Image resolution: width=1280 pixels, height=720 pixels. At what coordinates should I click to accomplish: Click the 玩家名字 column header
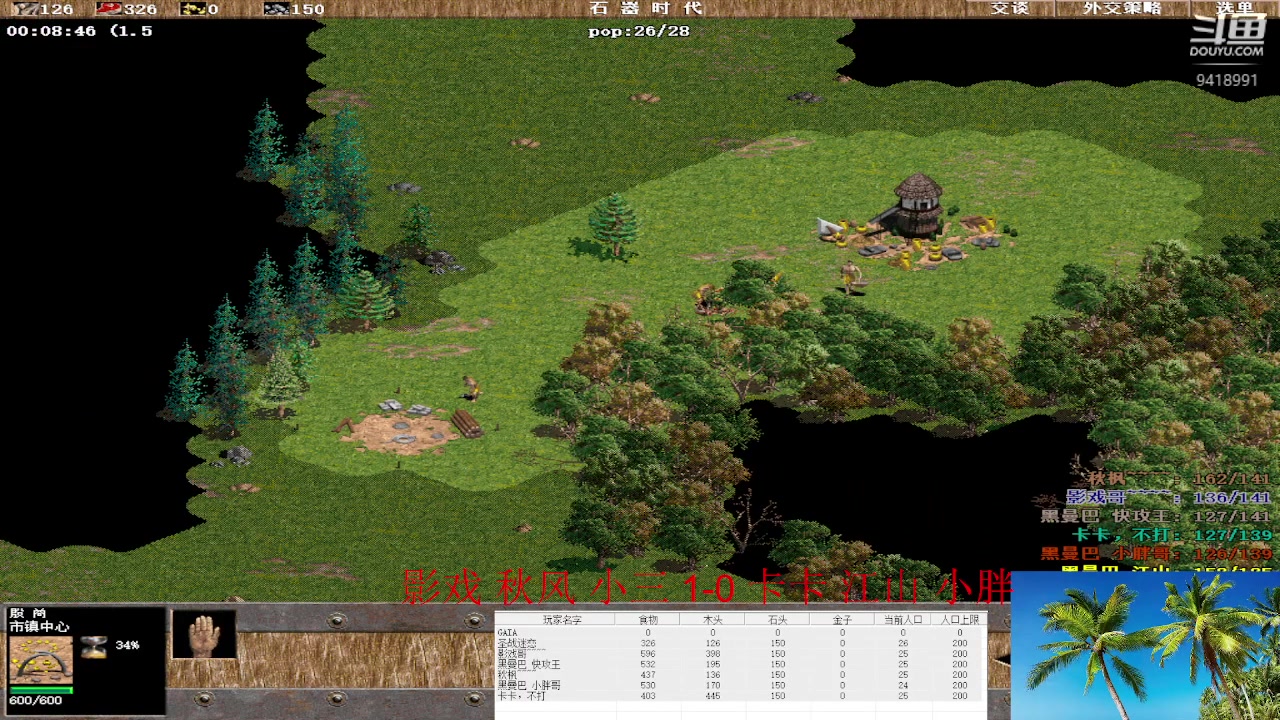click(562, 620)
